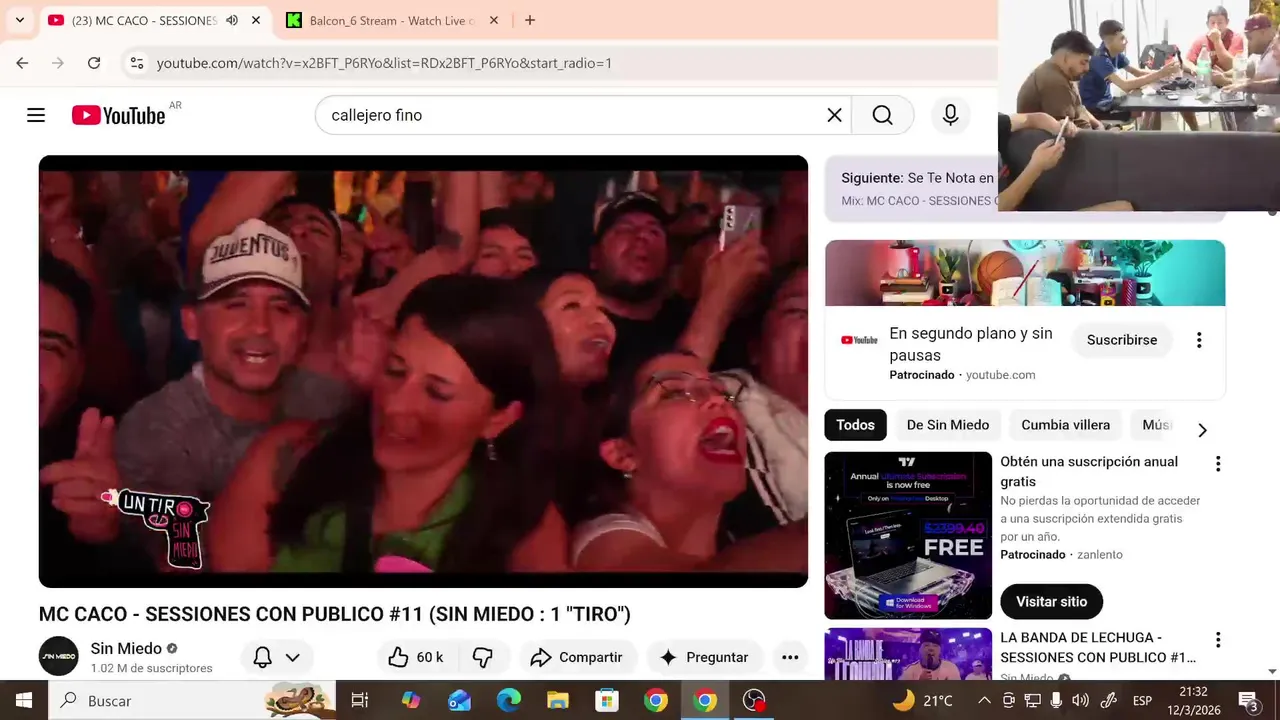The width and height of the screenshot is (1280, 720).
Task: Open File Explorer from taskbar
Action: tap(558, 701)
